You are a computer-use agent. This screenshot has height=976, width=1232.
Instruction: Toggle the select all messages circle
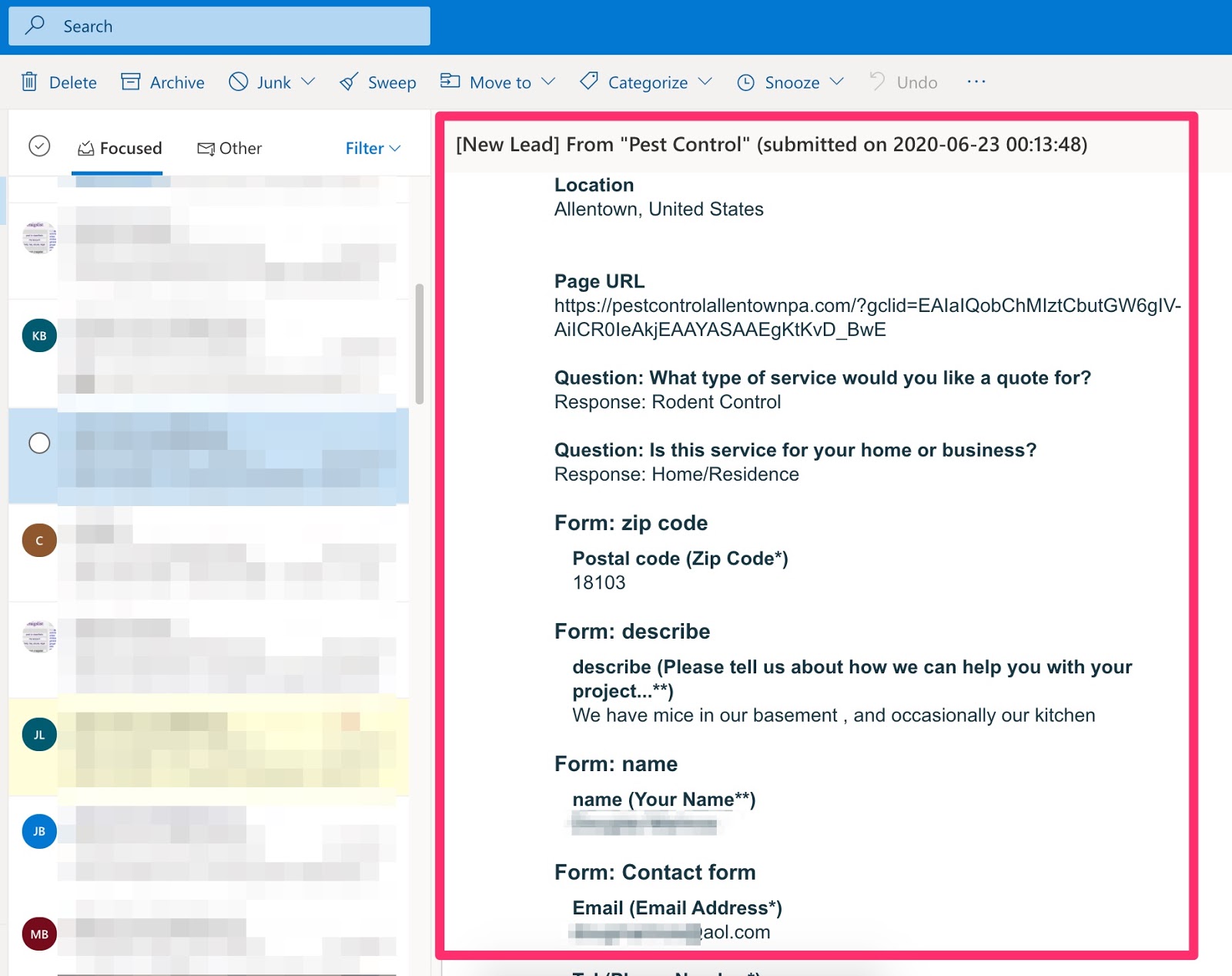coord(39,146)
